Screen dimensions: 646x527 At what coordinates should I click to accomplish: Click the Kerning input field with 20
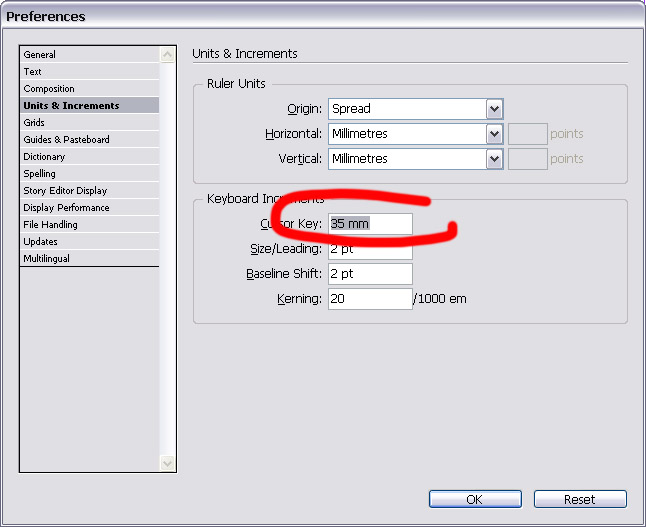370,299
